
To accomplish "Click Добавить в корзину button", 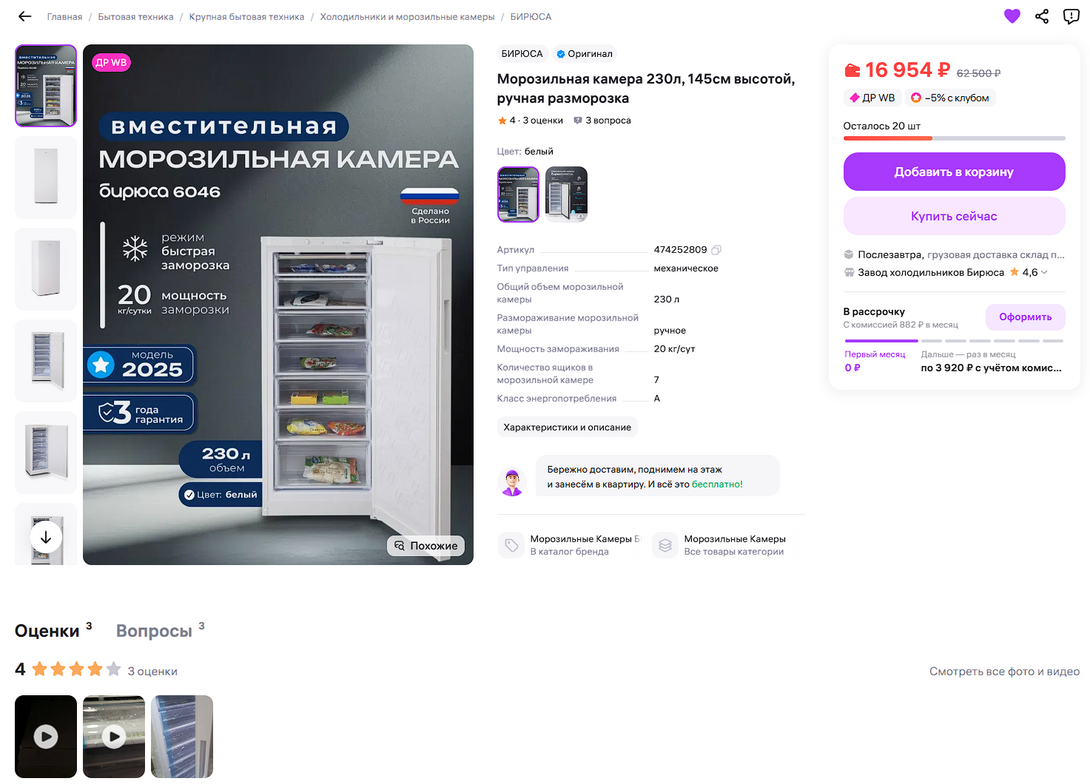I will (954, 172).
